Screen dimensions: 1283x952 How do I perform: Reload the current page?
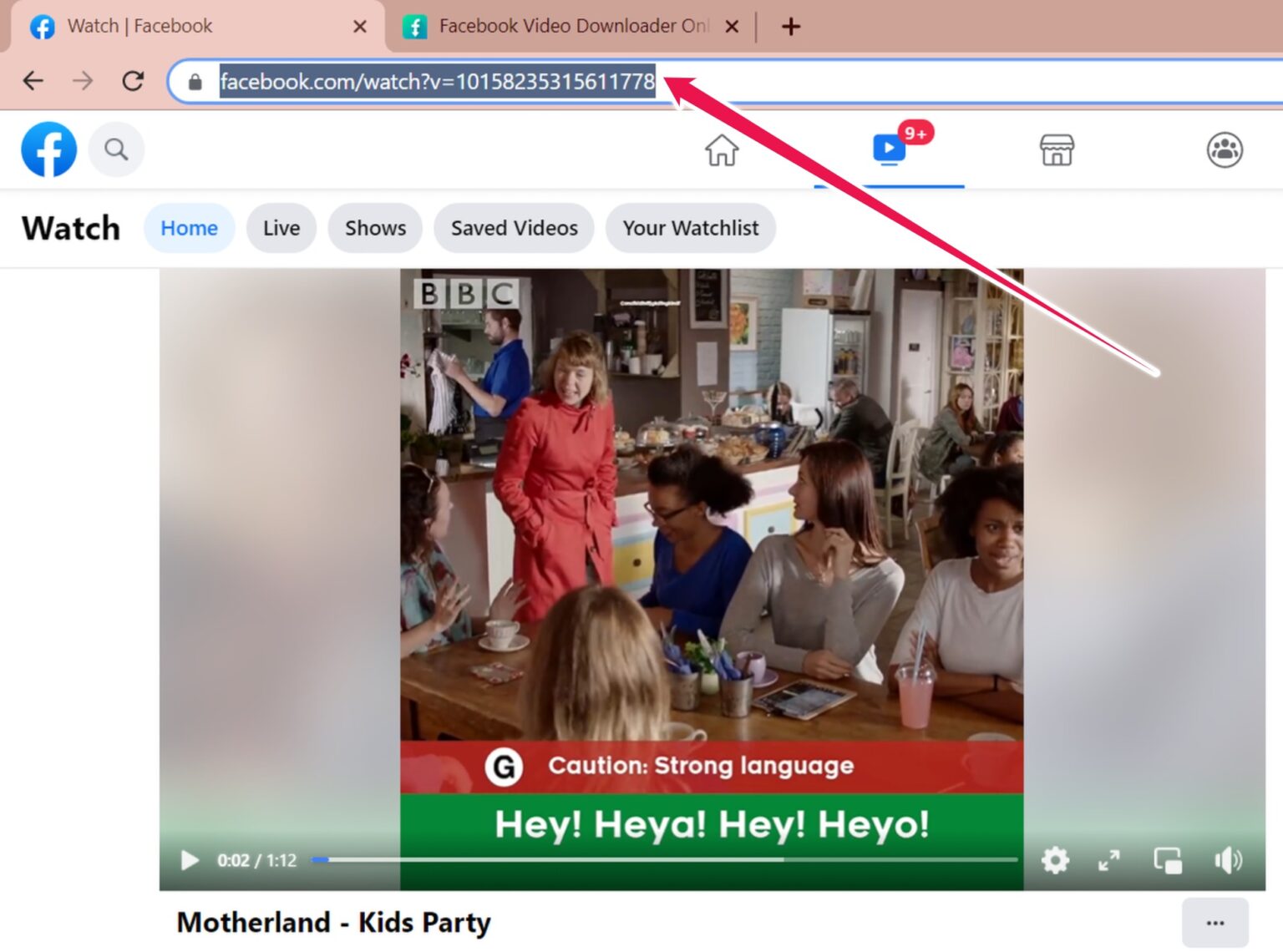click(x=134, y=81)
